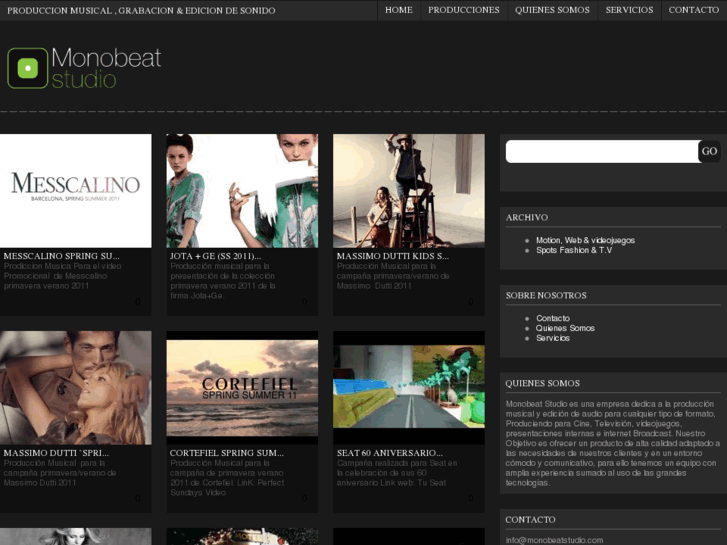Image resolution: width=727 pixels, height=545 pixels.
Task: Open Motion, Web & videojuegos archive link
Action: (x=585, y=240)
